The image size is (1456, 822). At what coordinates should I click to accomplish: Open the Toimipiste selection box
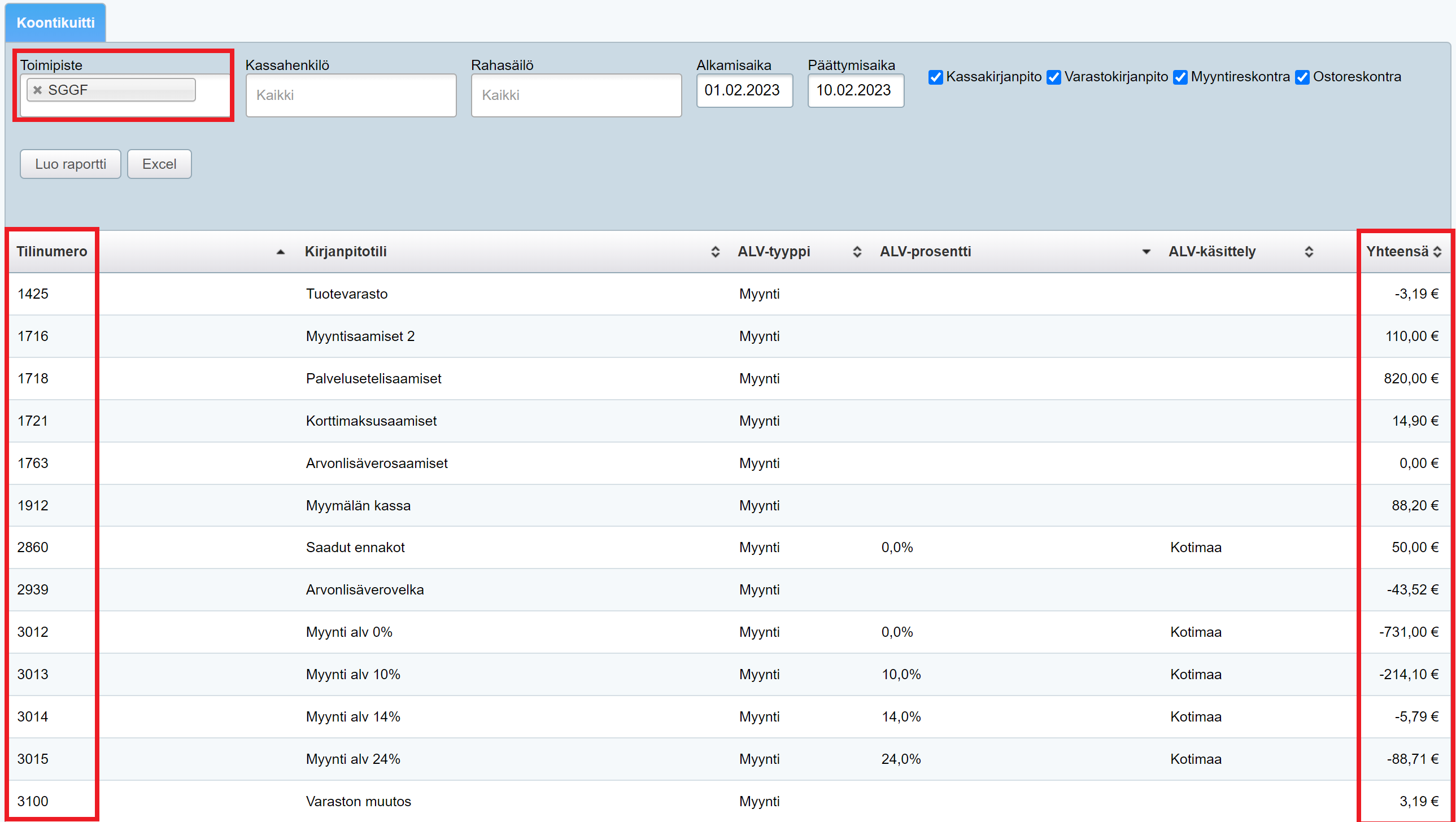(x=212, y=95)
